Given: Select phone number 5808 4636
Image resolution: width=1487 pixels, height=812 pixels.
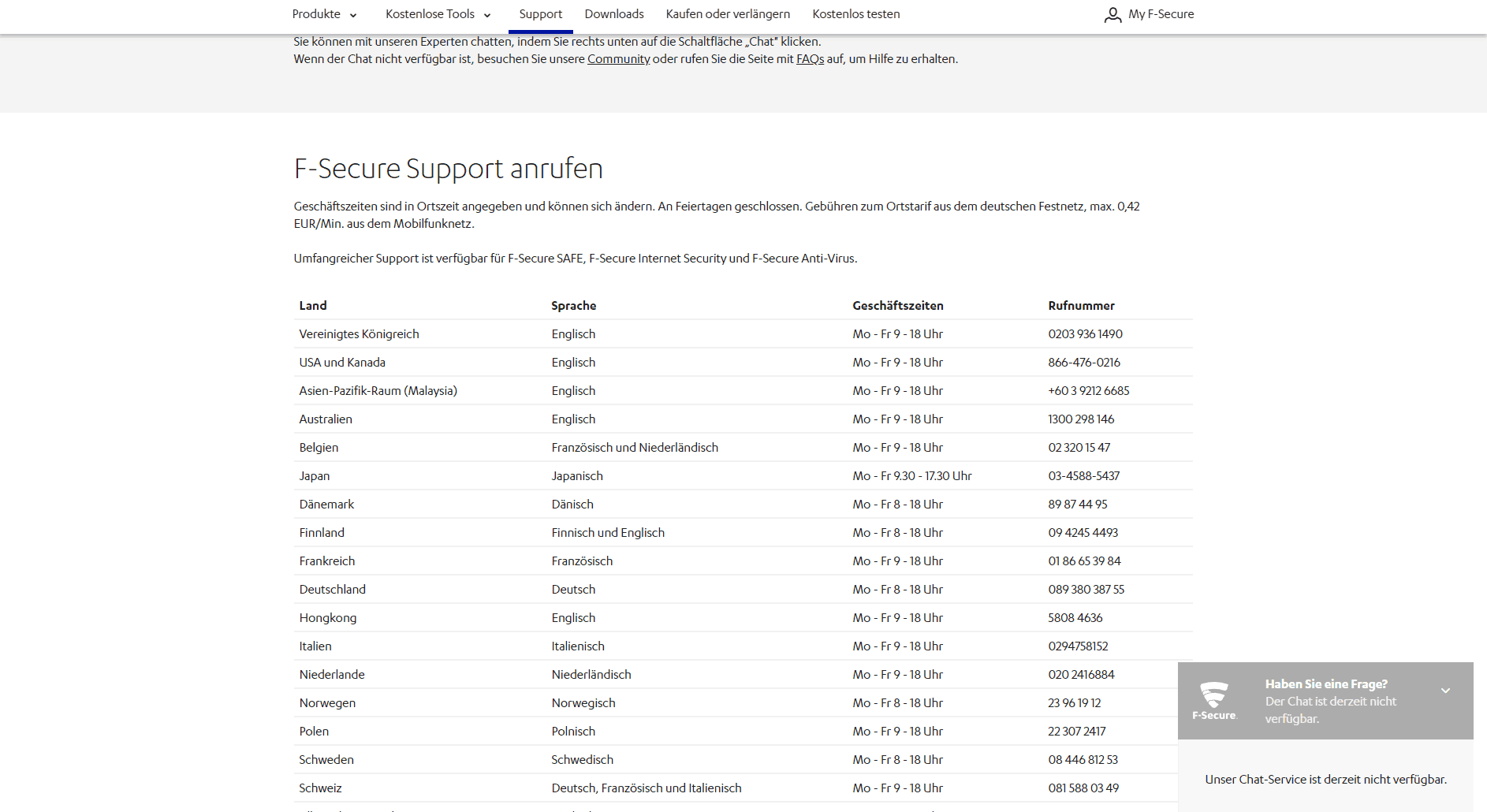Looking at the screenshot, I should click(1075, 618).
